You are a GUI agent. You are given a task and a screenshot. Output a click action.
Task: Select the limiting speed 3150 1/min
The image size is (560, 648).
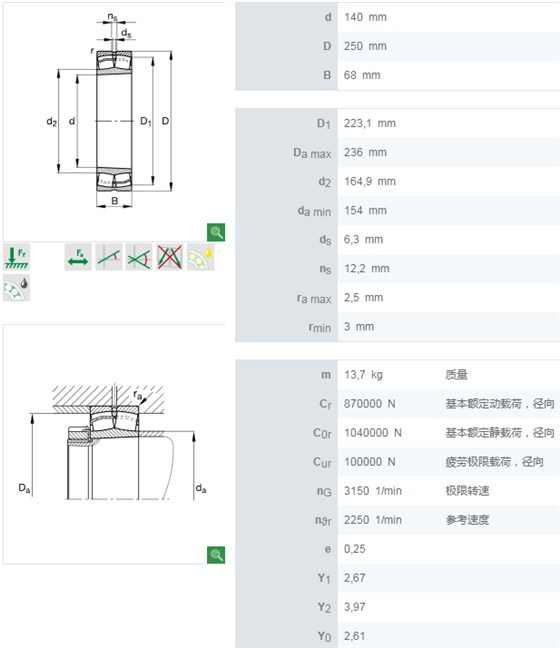(x=373, y=491)
